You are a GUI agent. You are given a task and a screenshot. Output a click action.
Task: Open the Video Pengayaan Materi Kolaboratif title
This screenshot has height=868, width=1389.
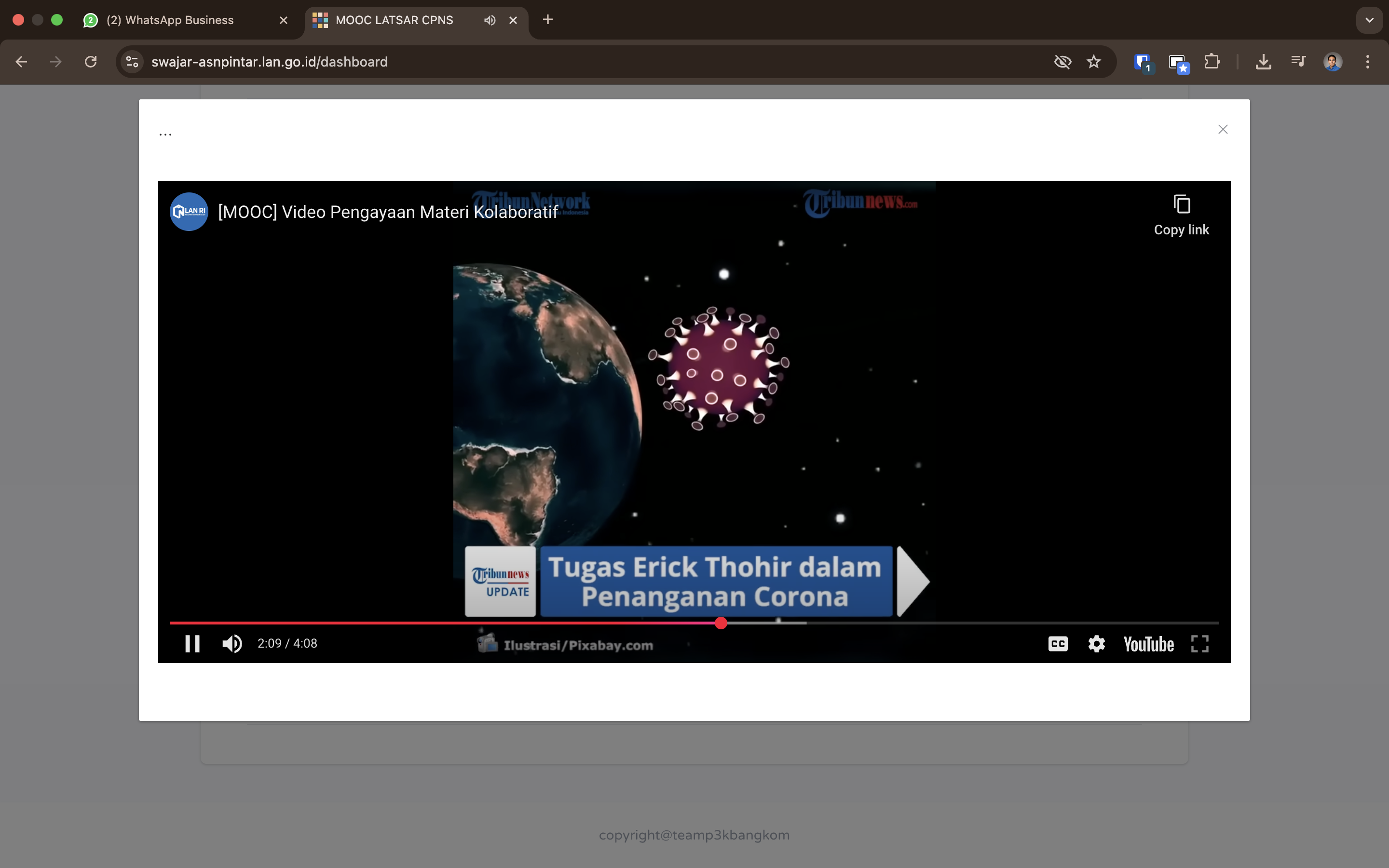coord(388,212)
